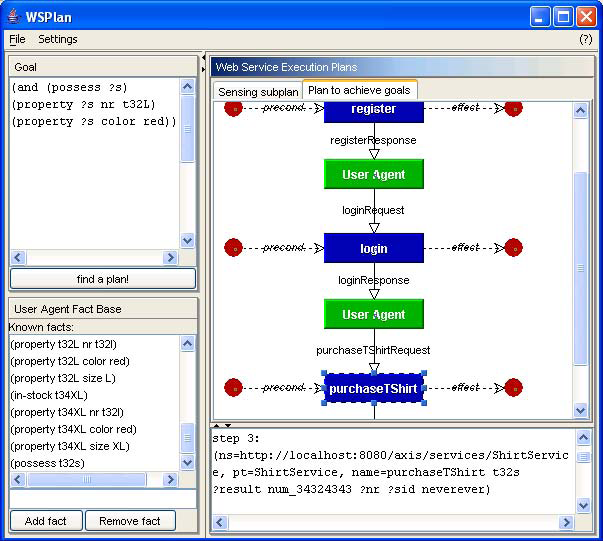Open the File menu
This screenshot has width=603, height=541.
tap(17, 39)
